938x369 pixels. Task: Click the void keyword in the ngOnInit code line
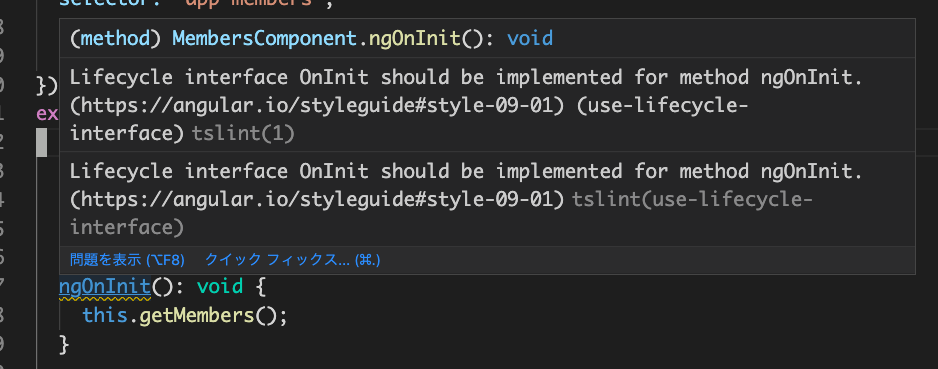(x=220, y=286)
